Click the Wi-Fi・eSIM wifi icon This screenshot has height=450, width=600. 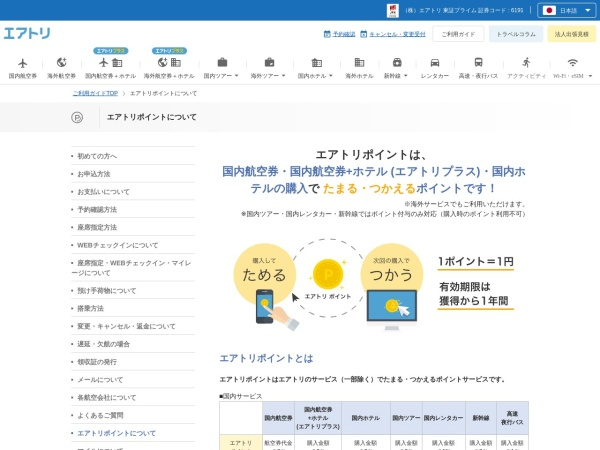tap(572, 62)
